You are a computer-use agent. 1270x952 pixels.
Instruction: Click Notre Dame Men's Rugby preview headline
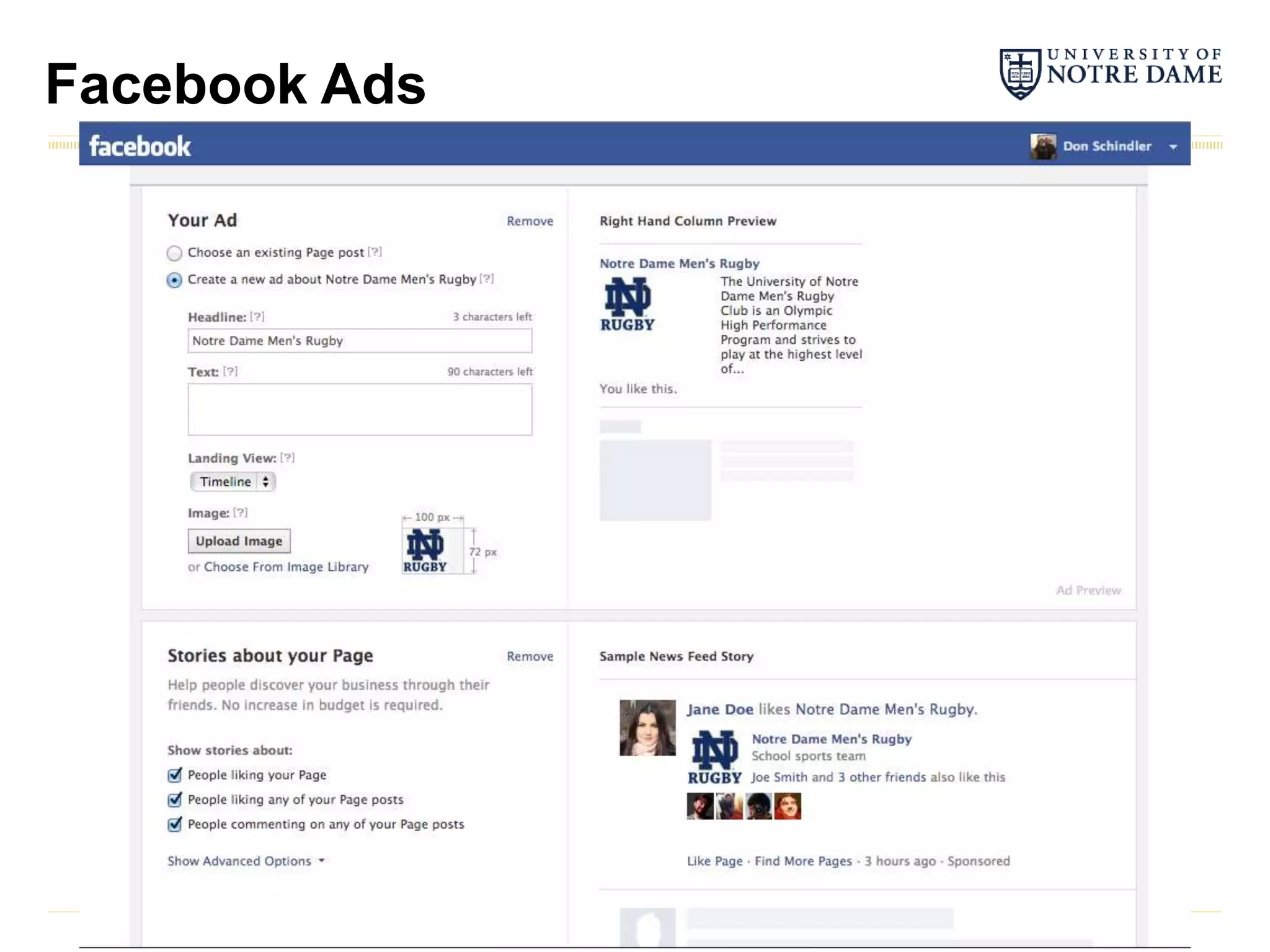pos(679,263)
